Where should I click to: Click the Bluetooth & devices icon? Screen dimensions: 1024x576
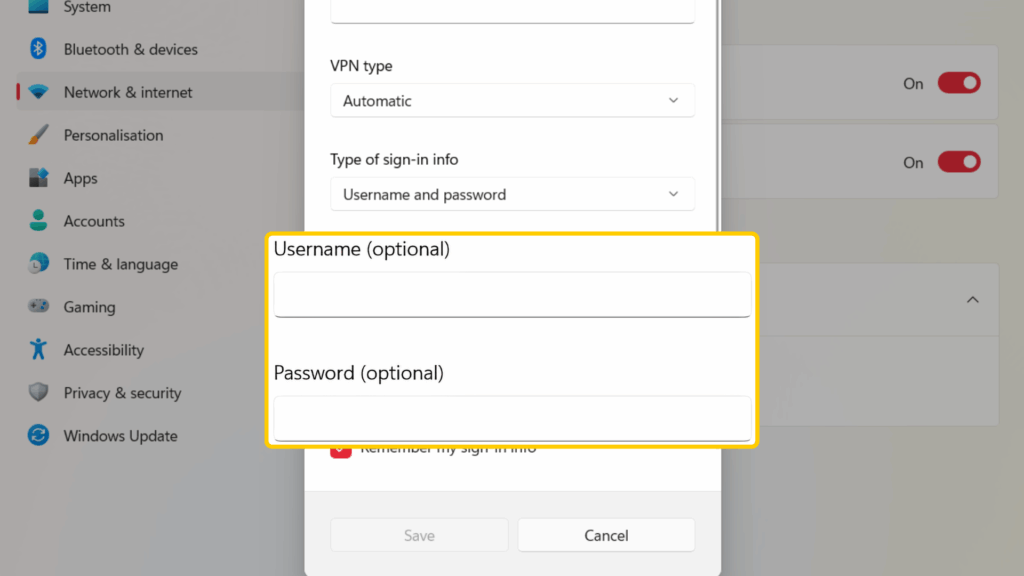[x=39, y=49]
